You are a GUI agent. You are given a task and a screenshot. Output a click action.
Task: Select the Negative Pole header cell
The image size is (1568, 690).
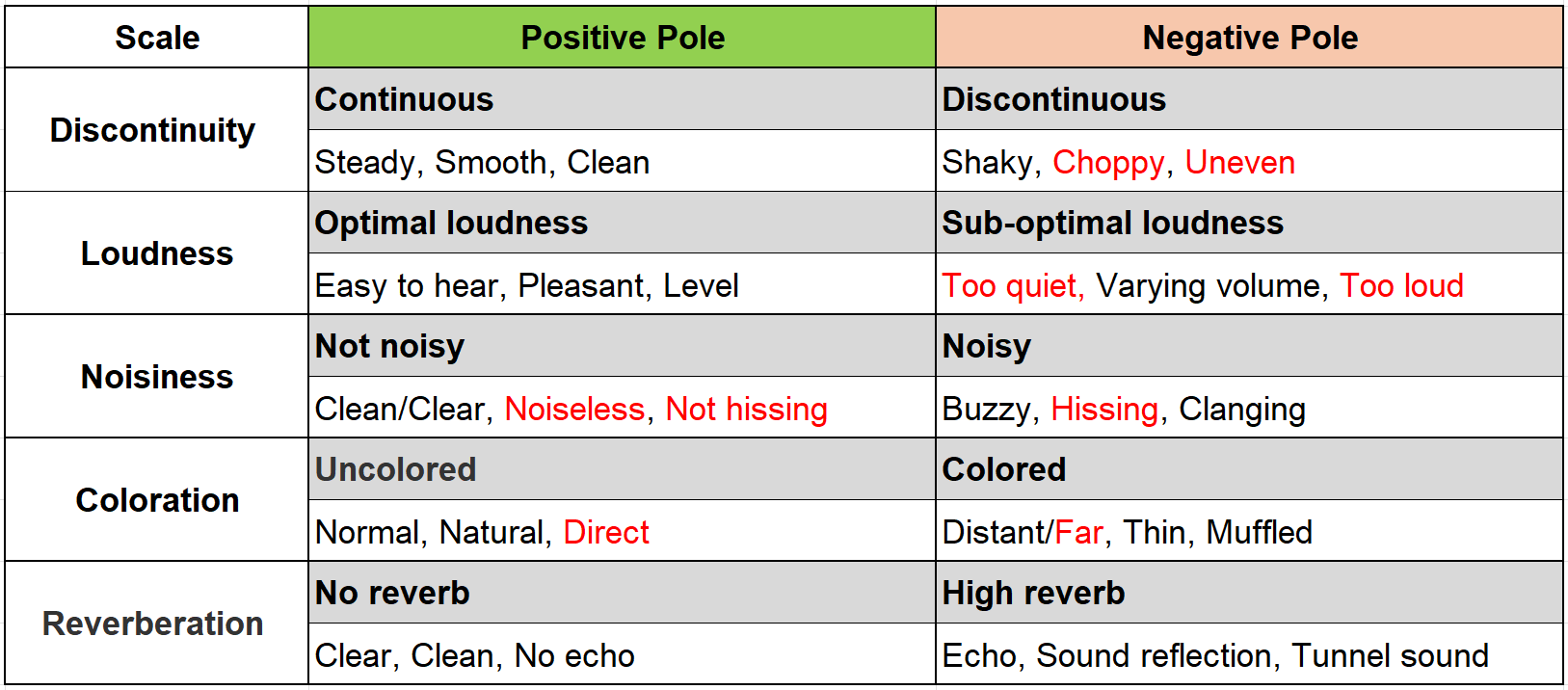1249,38
